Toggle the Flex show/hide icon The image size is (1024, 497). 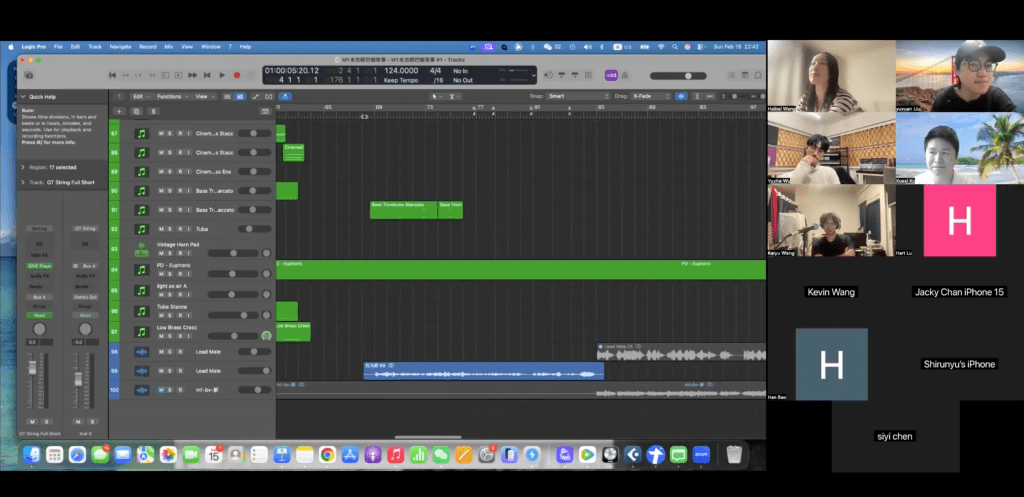pos(269,97)
